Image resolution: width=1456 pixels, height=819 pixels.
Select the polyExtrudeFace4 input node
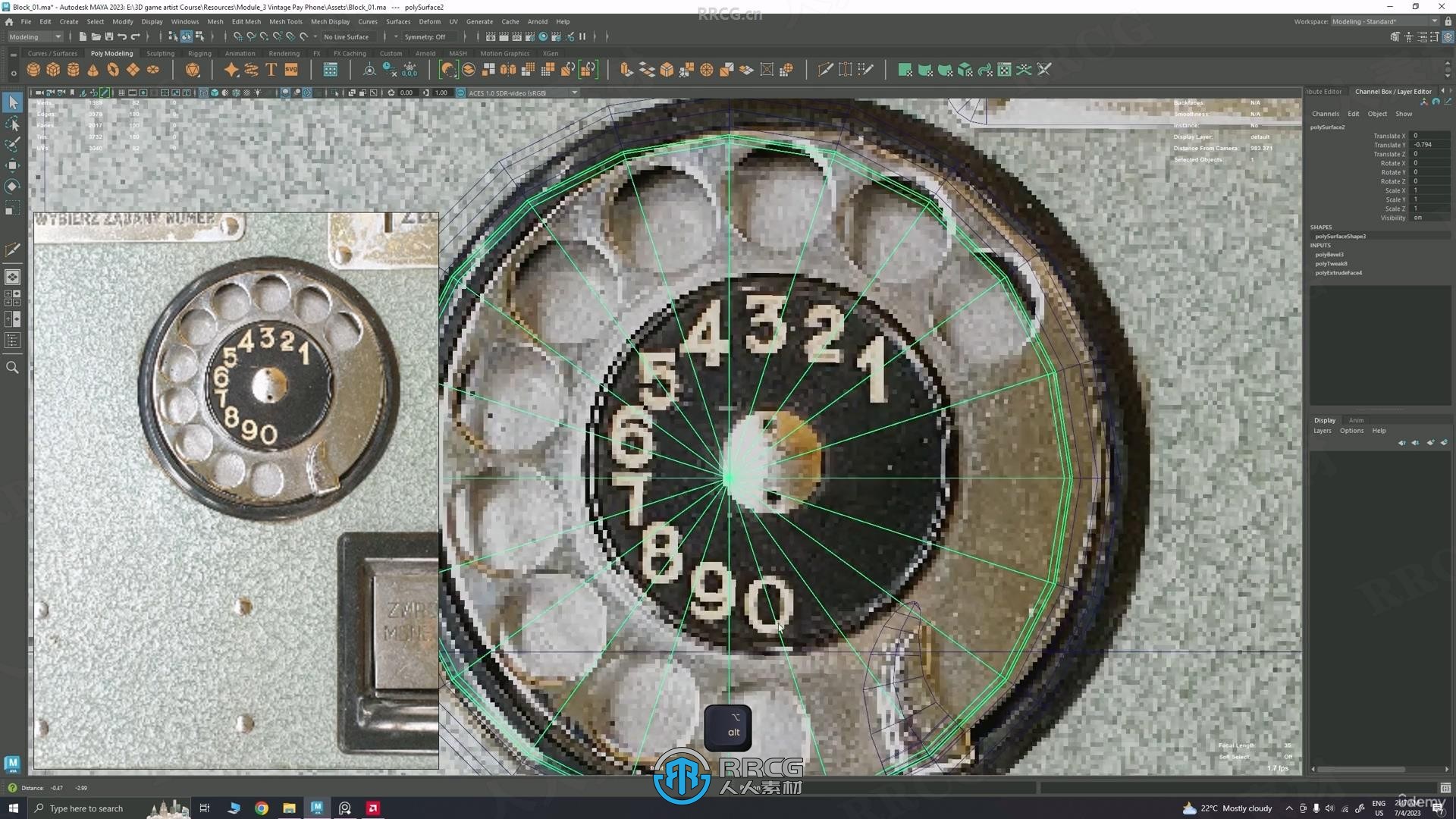1338,273
